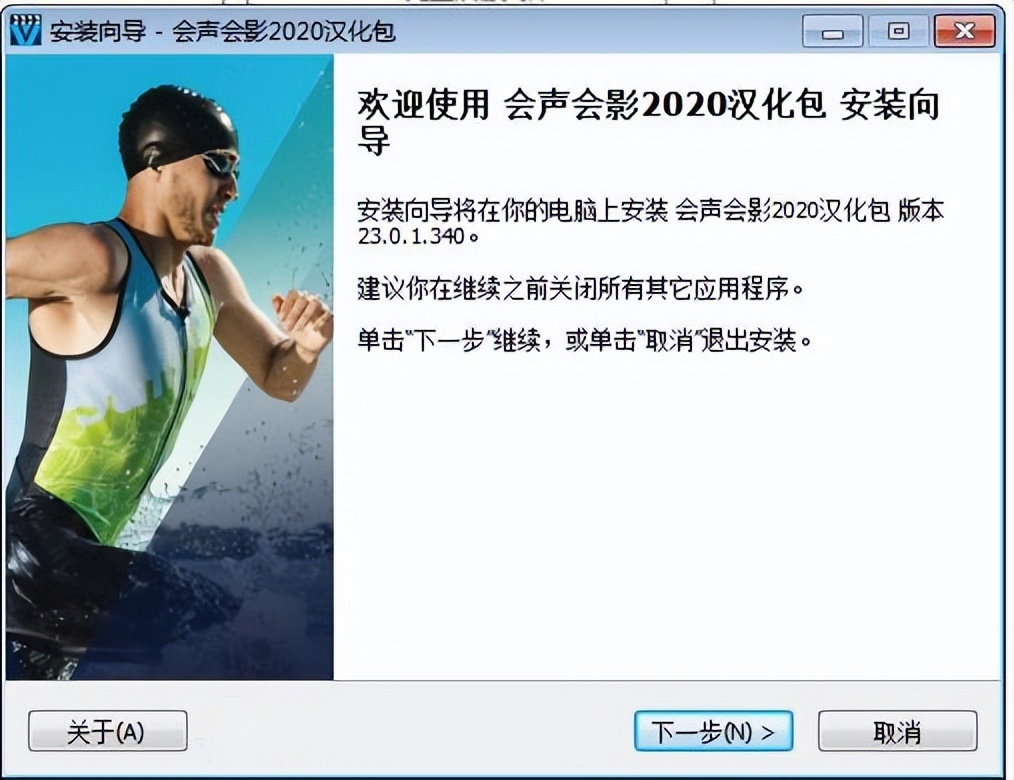Maximize the installer wizard window

pyautogui.click(x=898, y=30)
